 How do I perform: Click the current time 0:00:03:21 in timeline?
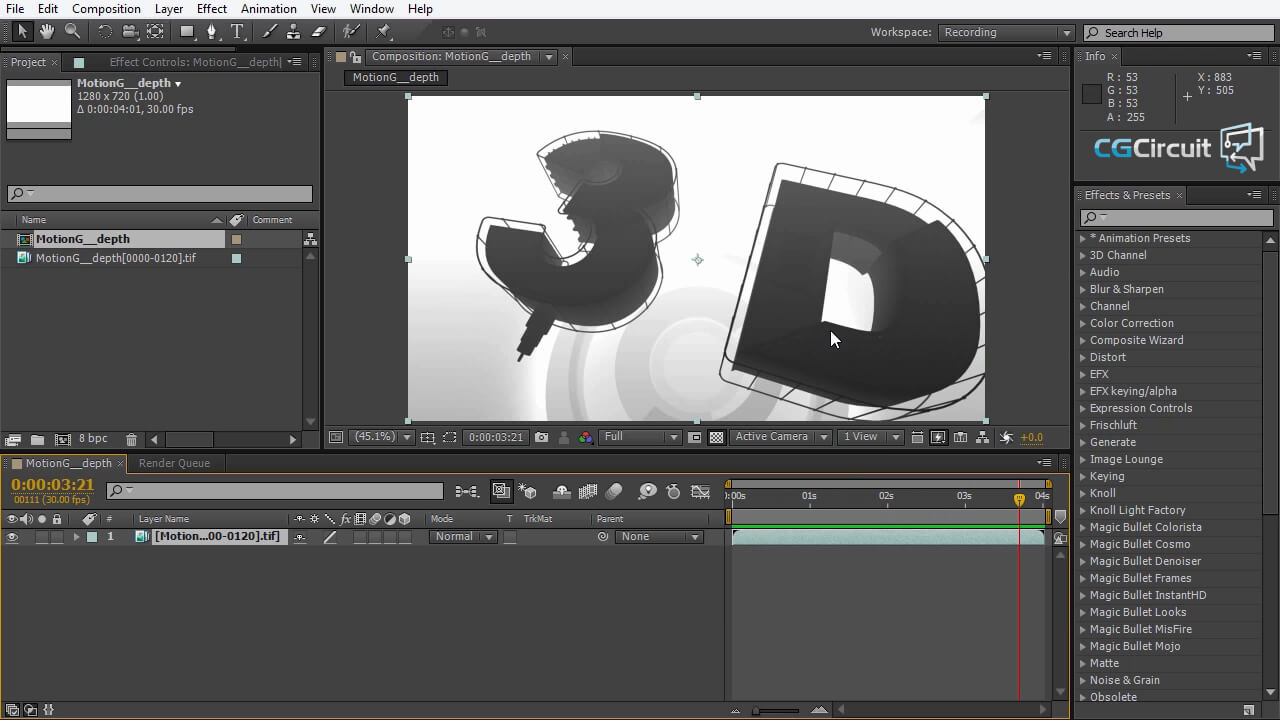(52, 485)
